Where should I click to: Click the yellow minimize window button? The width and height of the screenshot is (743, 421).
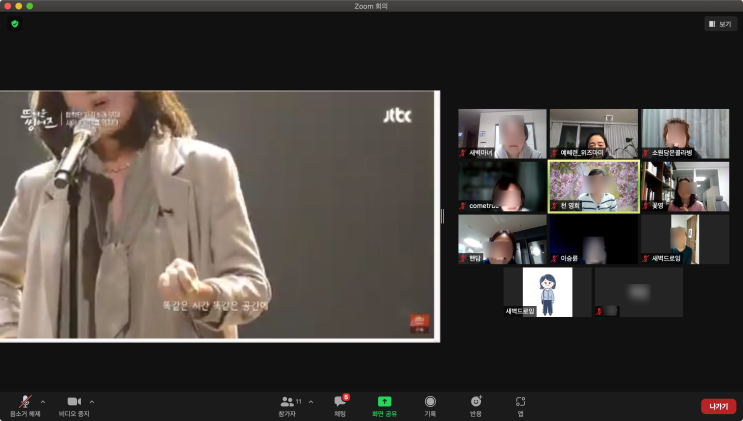coord(19,6)
